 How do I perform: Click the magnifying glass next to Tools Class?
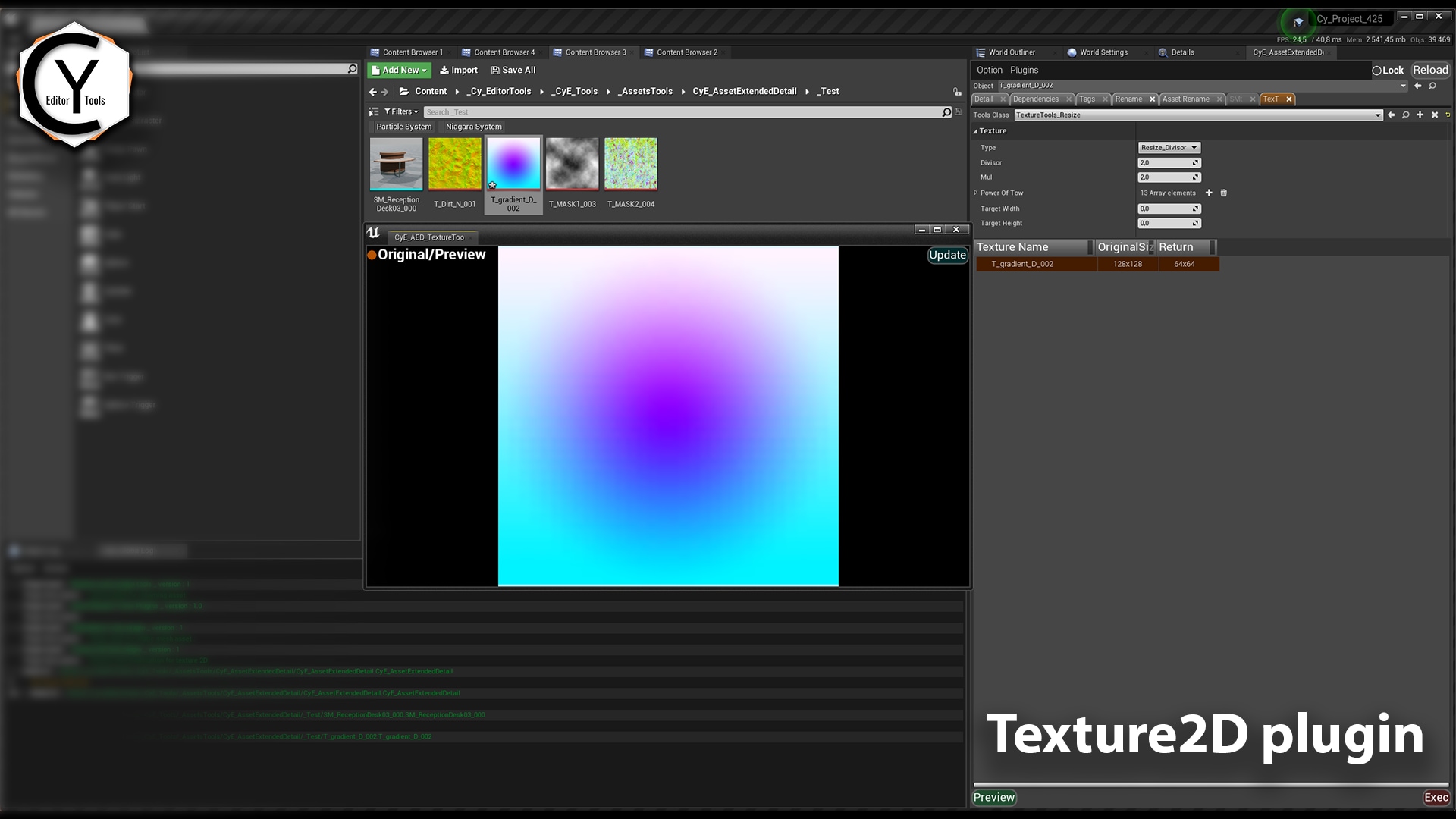1405,115
